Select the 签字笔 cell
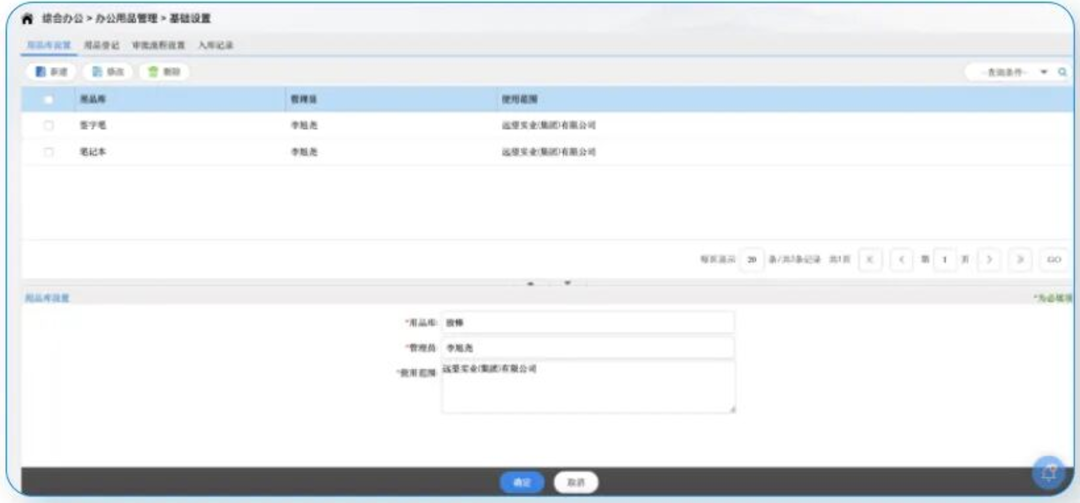Screen dimensions: 1080x503 point(93,125)
